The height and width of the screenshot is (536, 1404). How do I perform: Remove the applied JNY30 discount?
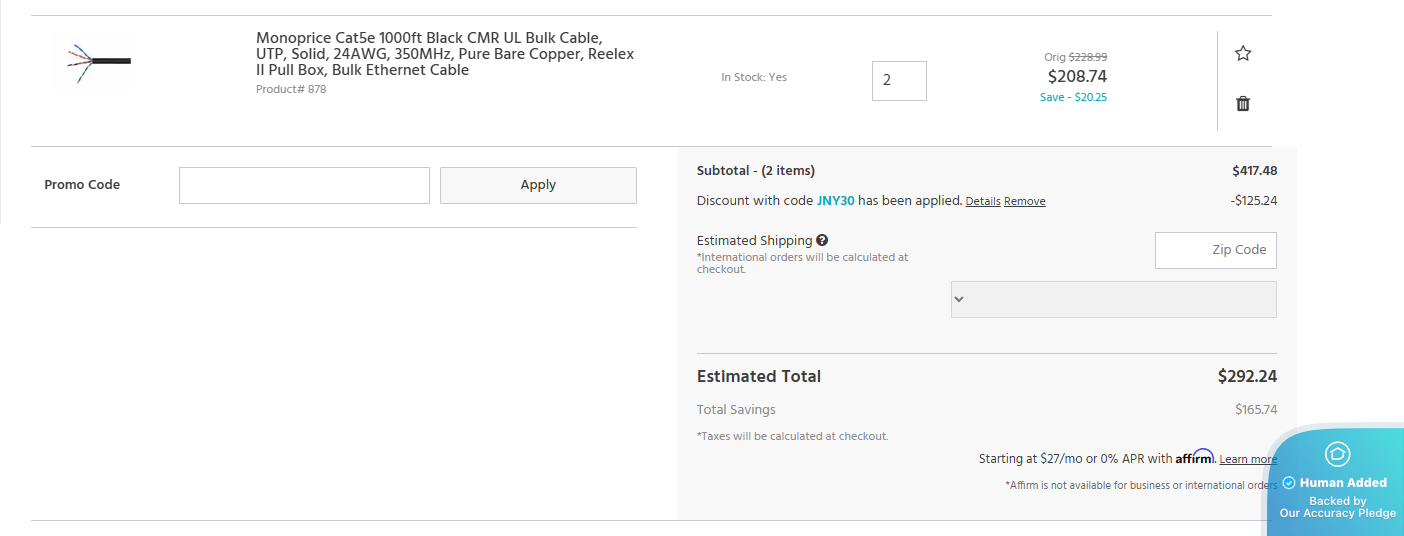pyautogui.click(x=1024, y=202)
